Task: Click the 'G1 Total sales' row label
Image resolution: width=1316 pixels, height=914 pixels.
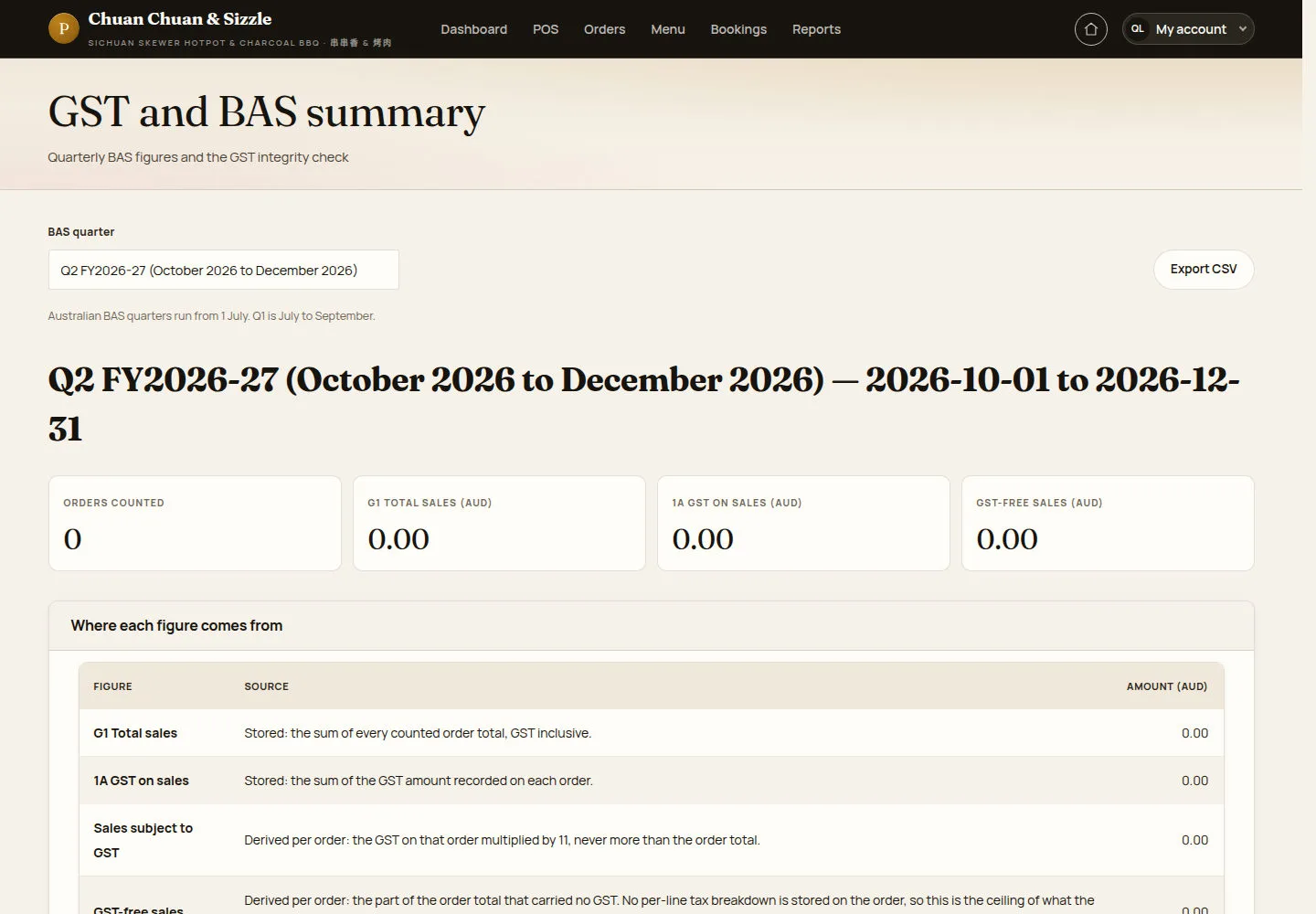Action: click(x=135, y=733)
